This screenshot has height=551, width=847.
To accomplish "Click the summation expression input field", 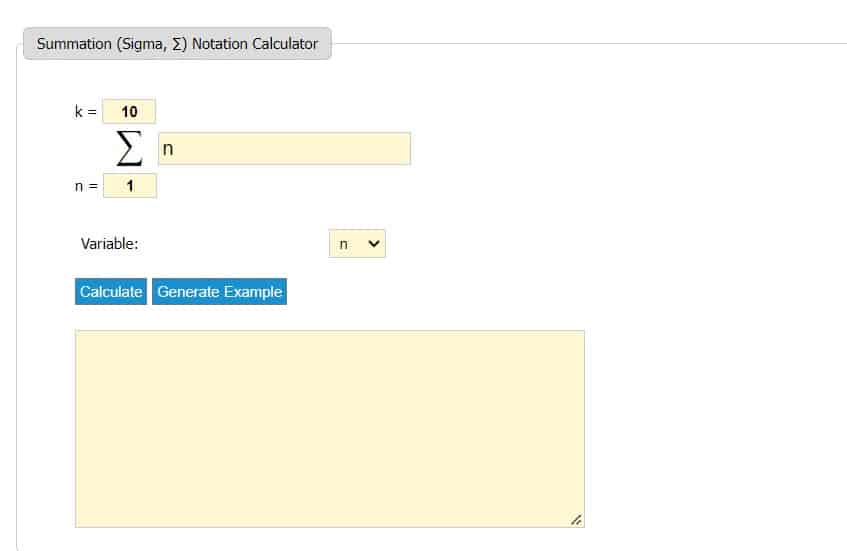I will coord(284,149).
